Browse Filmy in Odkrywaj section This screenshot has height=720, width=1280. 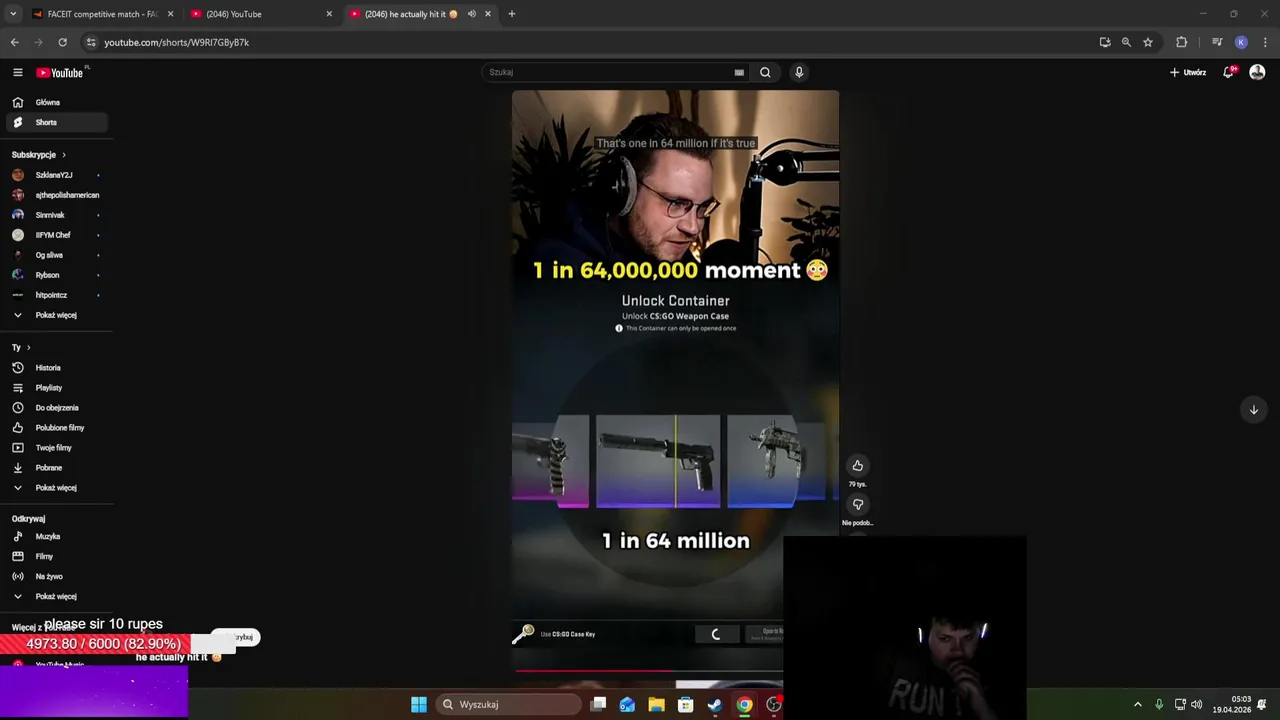click(58, 556)
